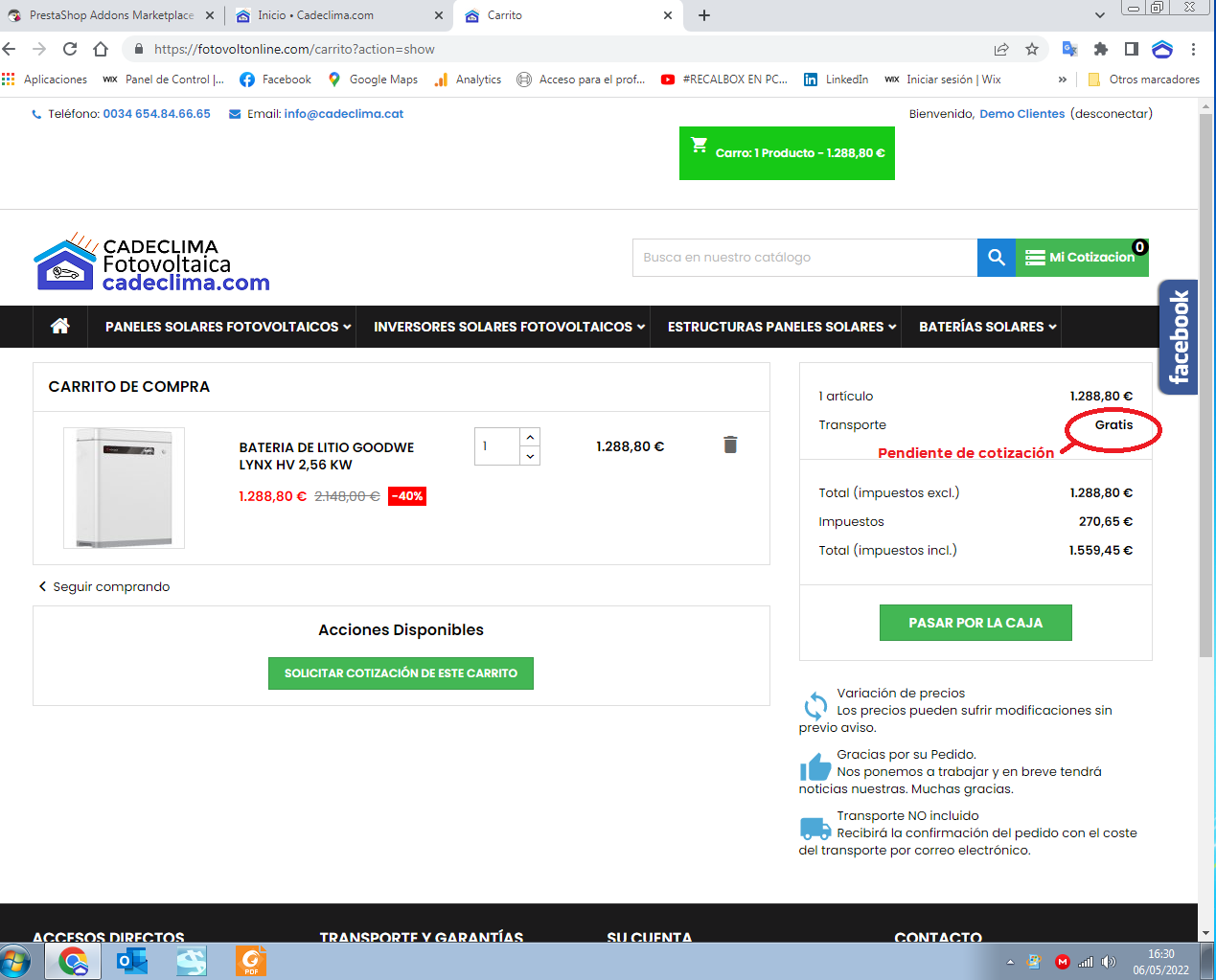Open Otros marcadores folder
This screenshot has width=1216, height=980.
coord(1143,80)
